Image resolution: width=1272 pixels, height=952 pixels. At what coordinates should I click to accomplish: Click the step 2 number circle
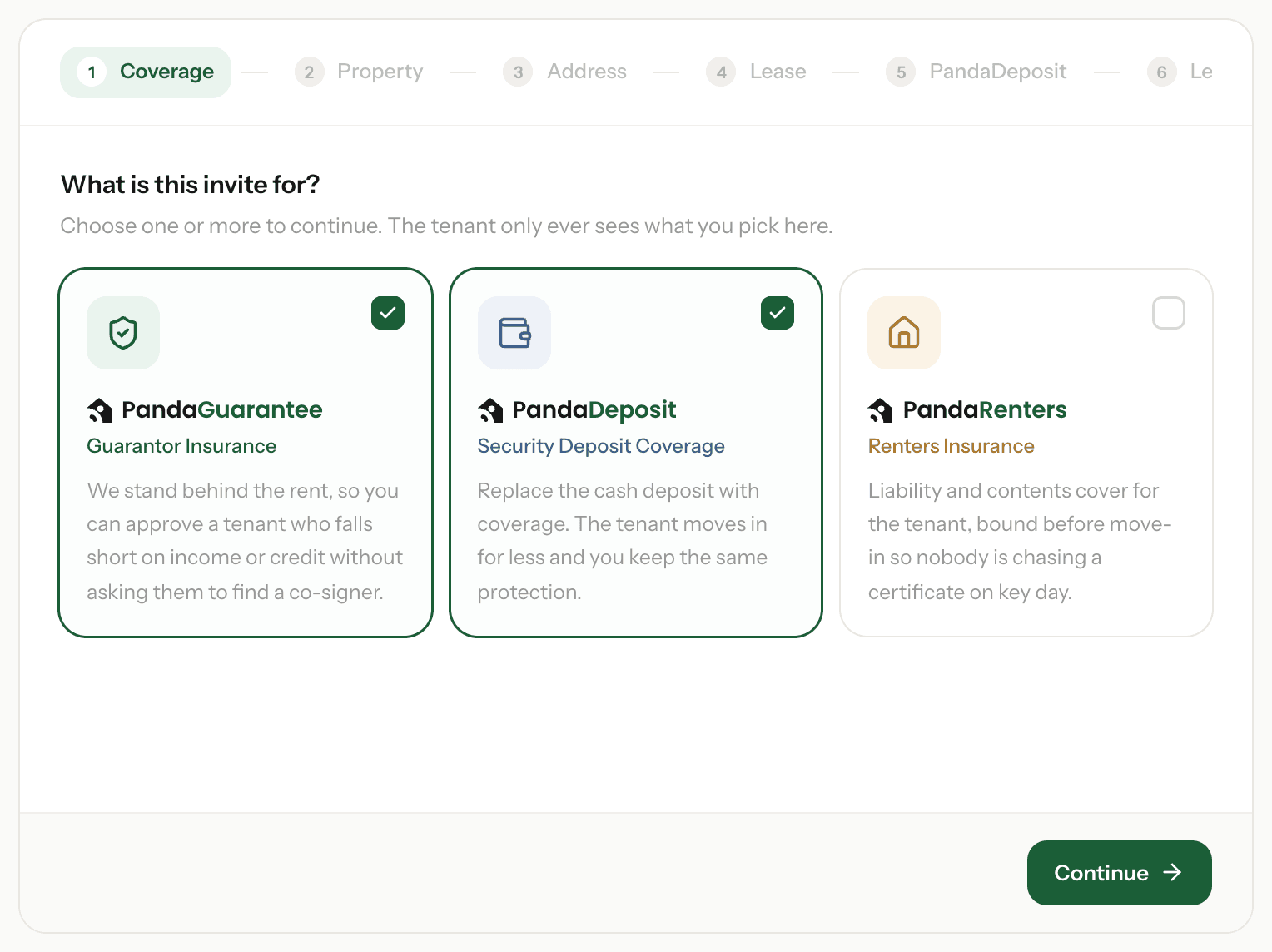tap(310, 72)
